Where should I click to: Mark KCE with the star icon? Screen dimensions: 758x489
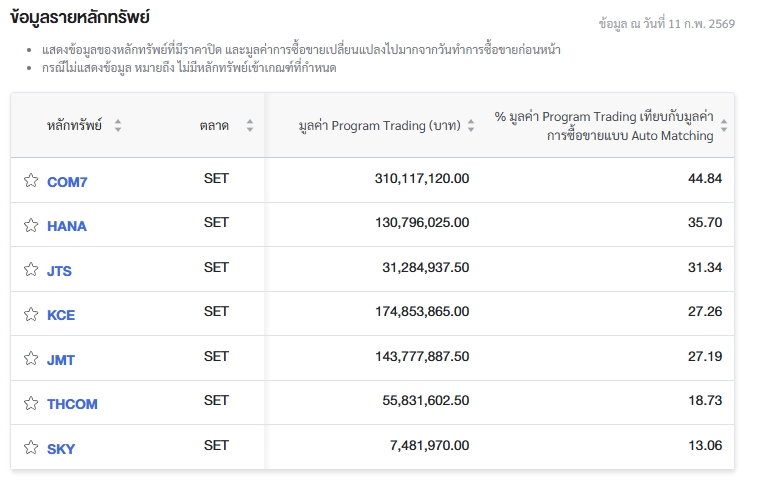[31, 314]
